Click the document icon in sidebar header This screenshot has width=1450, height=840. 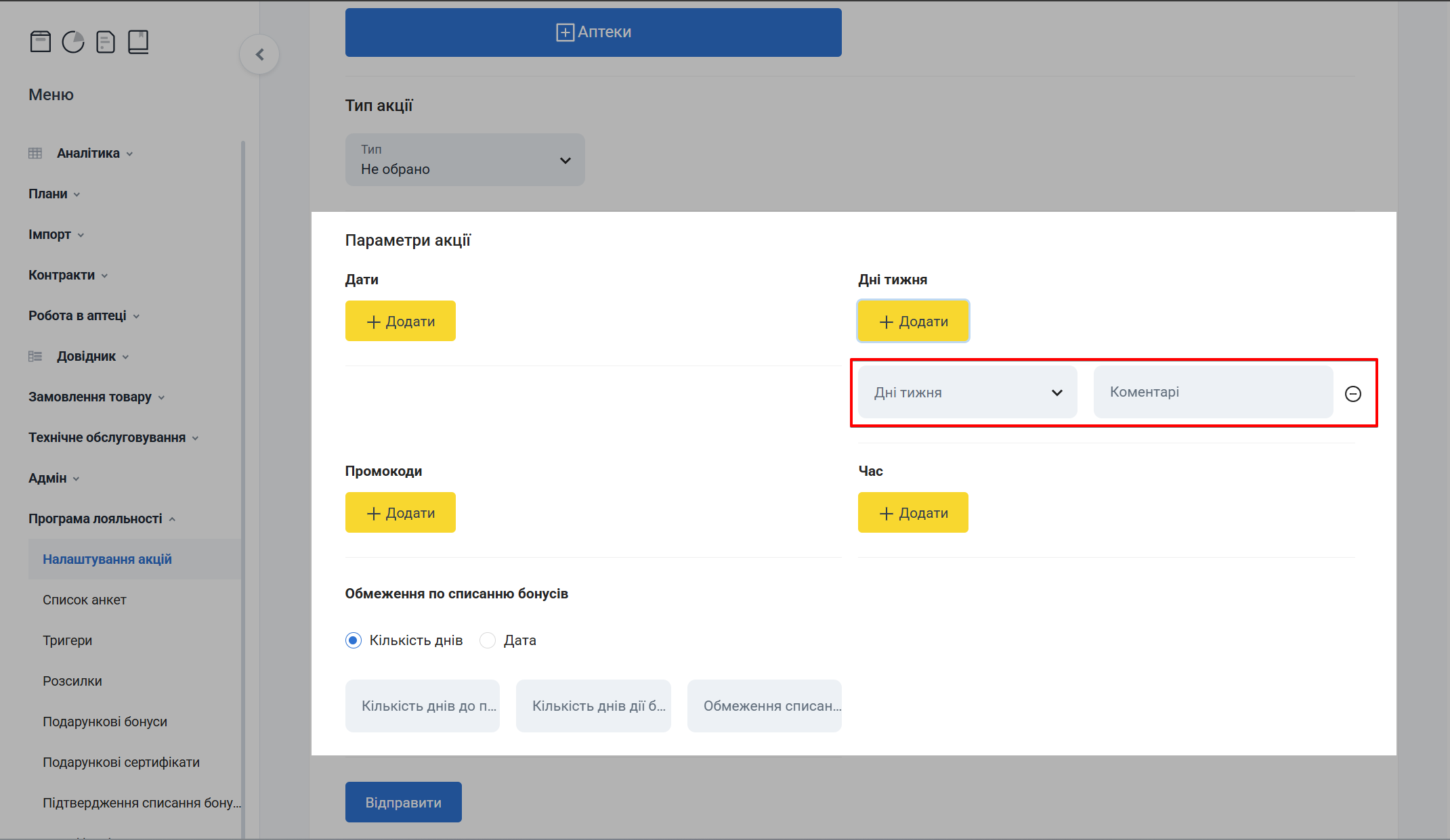point(106,42)
